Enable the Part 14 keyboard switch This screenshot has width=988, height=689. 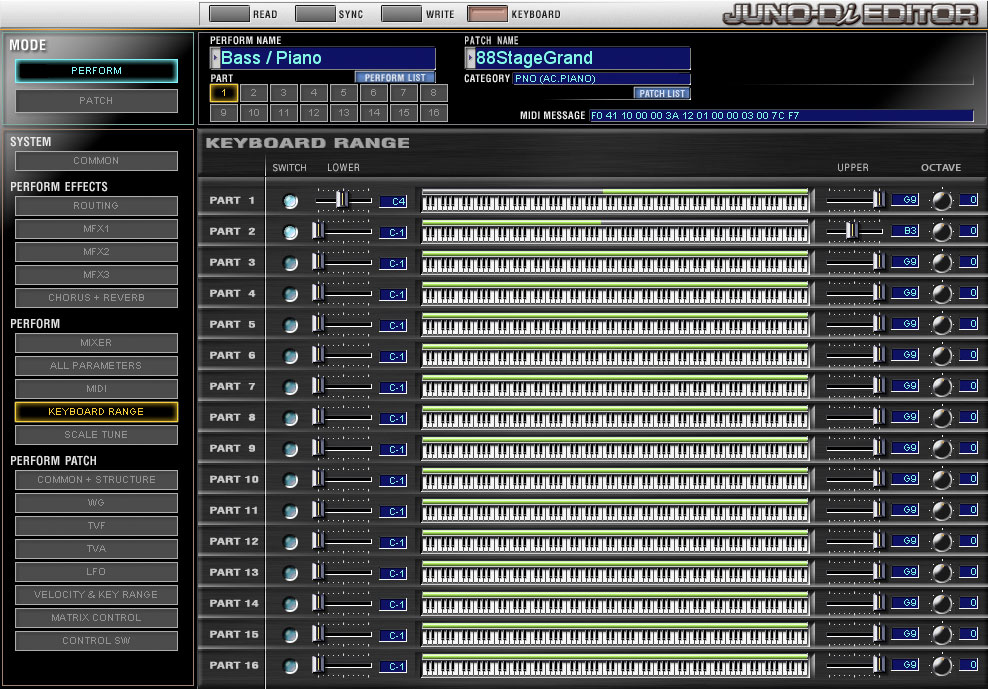290,604
